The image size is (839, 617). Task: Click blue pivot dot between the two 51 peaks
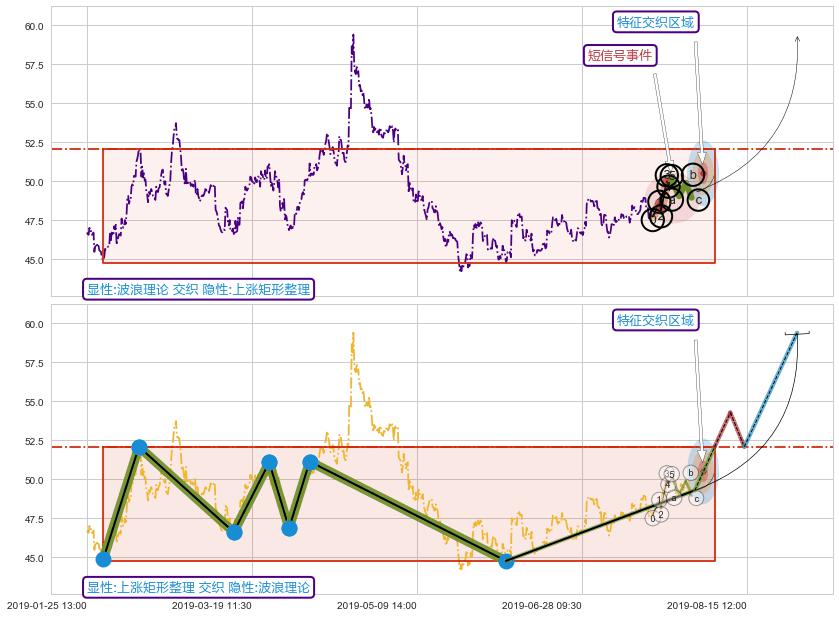tap(289, 528)
